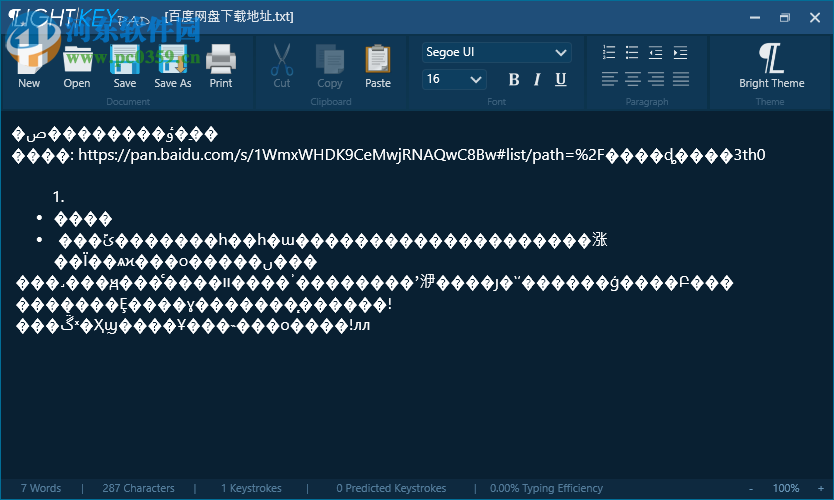Click the 1 Keystrokes status entry
This screenshot has width=834, height=500.
(251, 488)
